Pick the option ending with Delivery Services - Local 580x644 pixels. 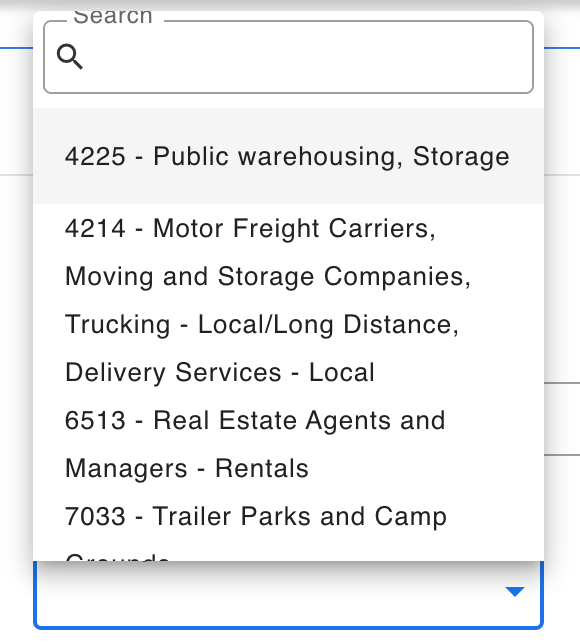[220, 373]
